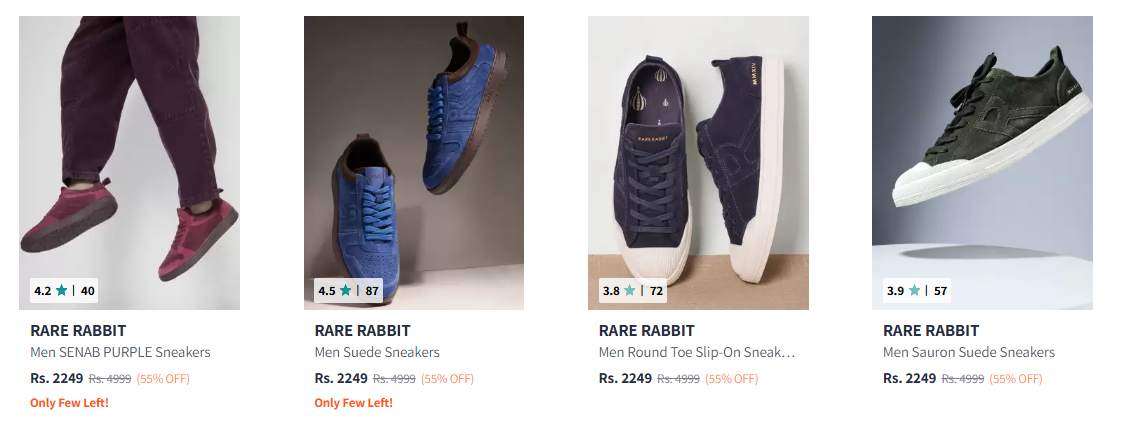The height and width of the screenshot is (425, 1124).
Task: Open Men Round Toe Slip-On Sneakers title
Action: tap(697, 352)
